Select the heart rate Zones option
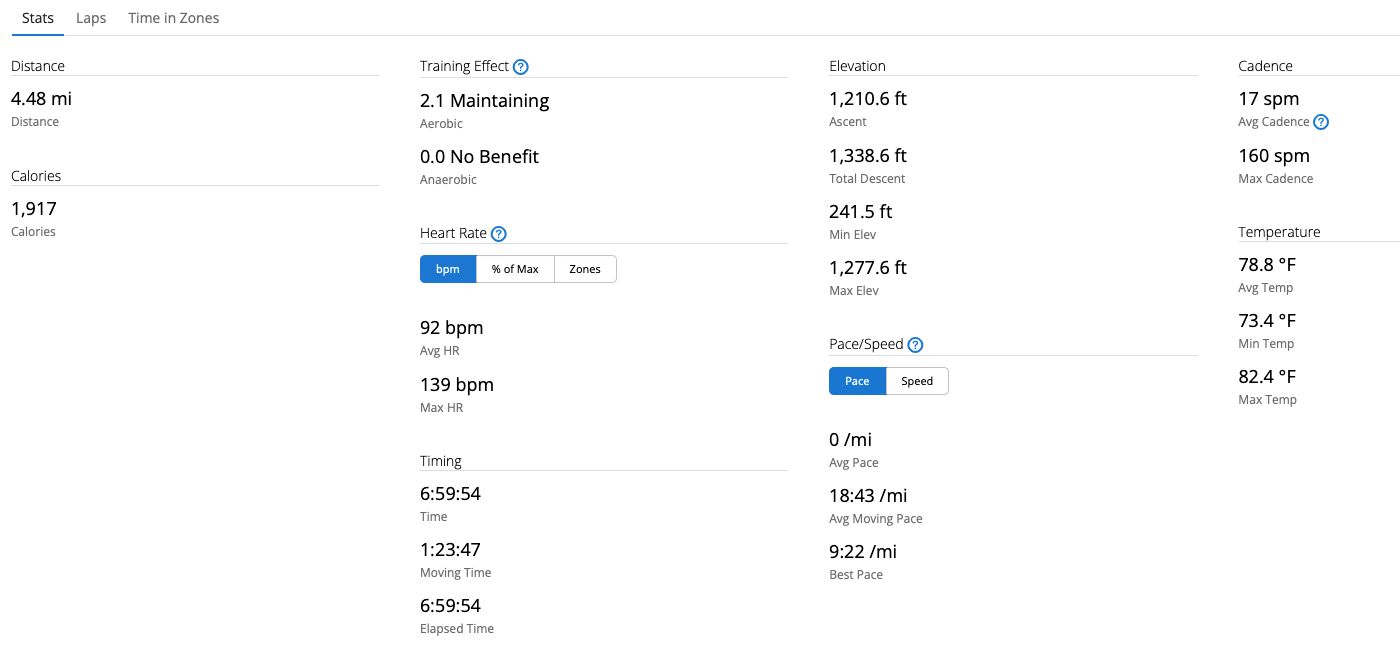The image size is (1400, 668). (585, 269)
